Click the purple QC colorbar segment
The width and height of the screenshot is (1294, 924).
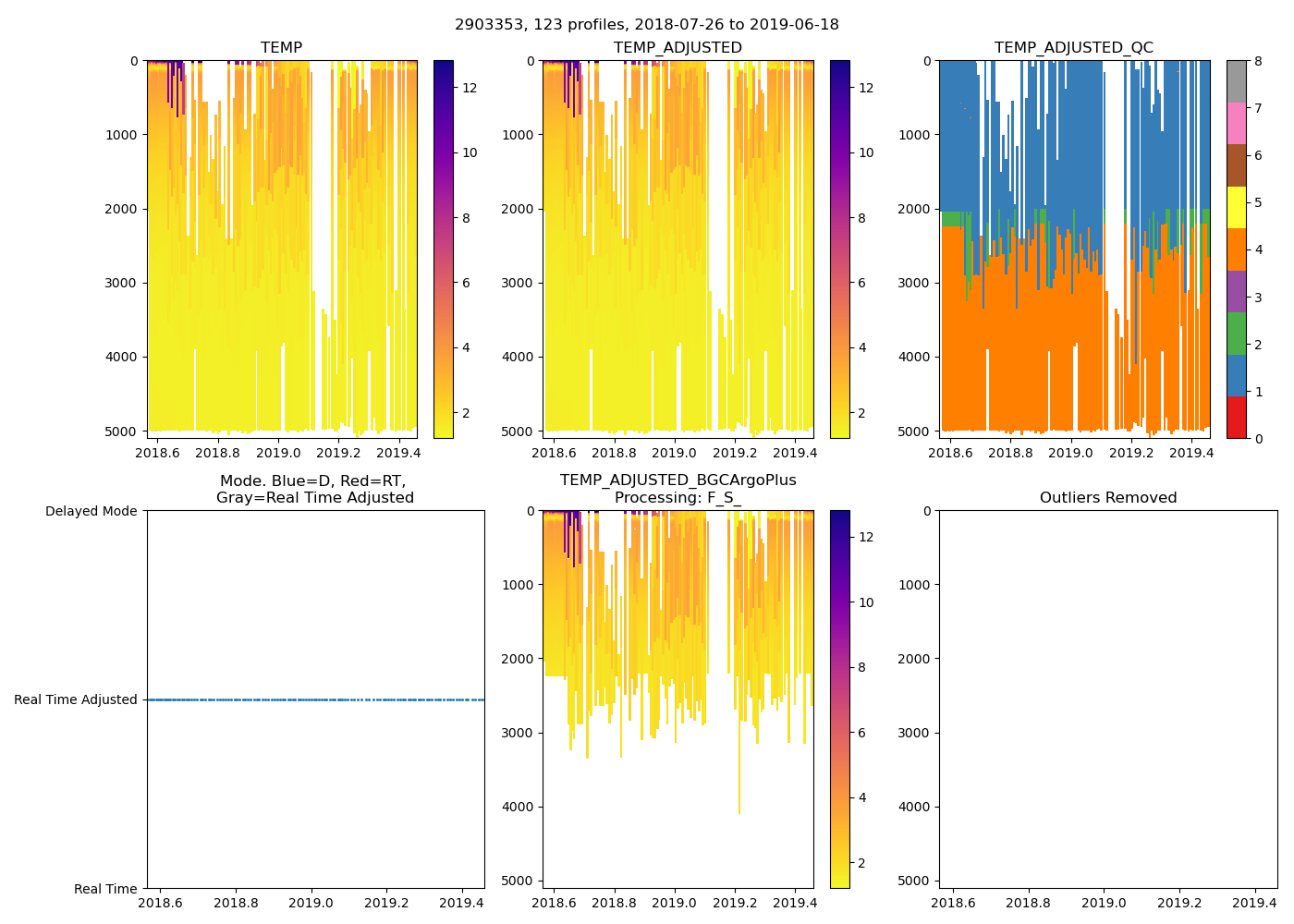(x=1236, y=291)
